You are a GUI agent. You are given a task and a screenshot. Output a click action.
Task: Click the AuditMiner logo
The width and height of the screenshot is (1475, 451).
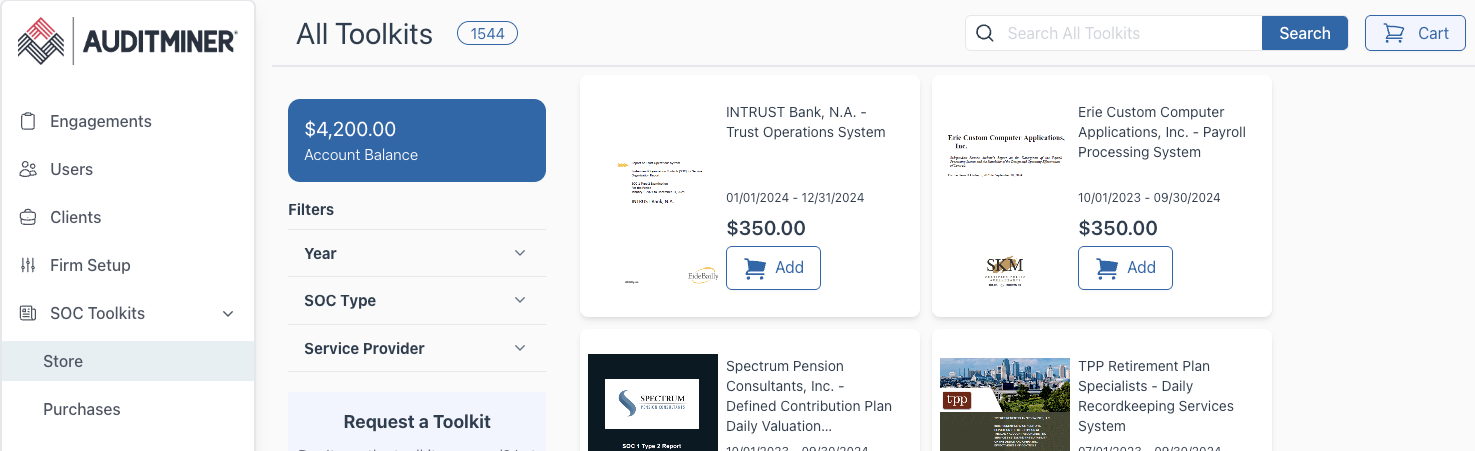[x=127, y=41]
